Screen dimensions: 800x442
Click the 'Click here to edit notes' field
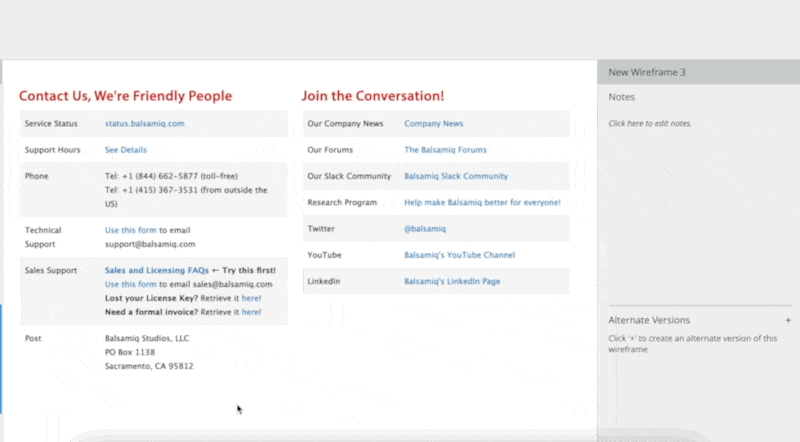[x=650, y=124]
